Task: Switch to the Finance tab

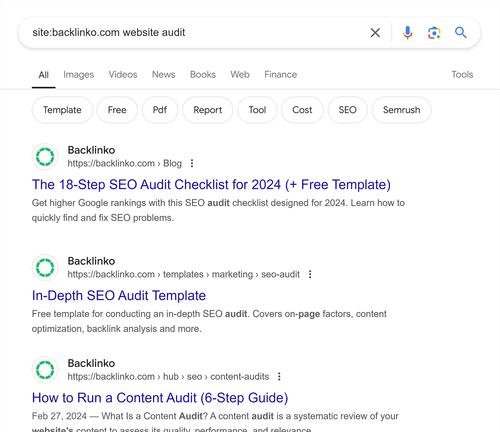Action: coord(281,75)
